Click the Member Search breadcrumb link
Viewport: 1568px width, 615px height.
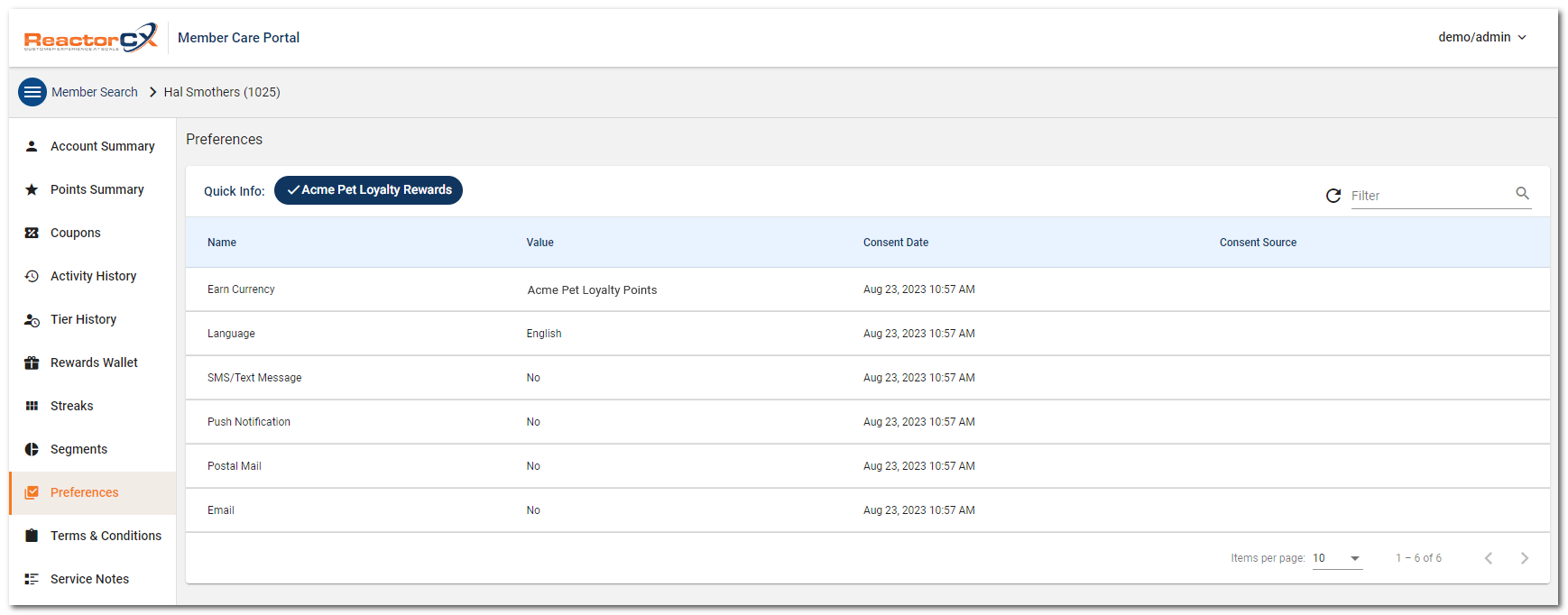[x=95, y=92]
